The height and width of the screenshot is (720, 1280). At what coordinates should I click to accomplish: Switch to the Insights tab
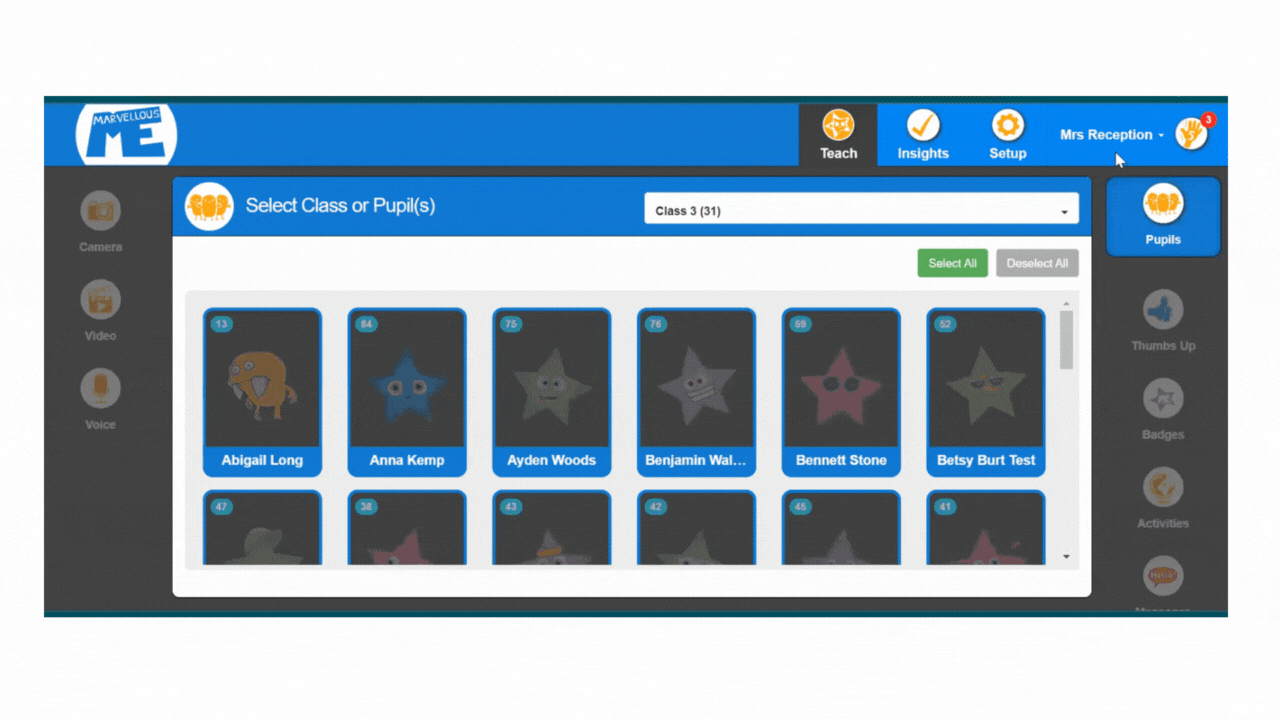point(923,135)
